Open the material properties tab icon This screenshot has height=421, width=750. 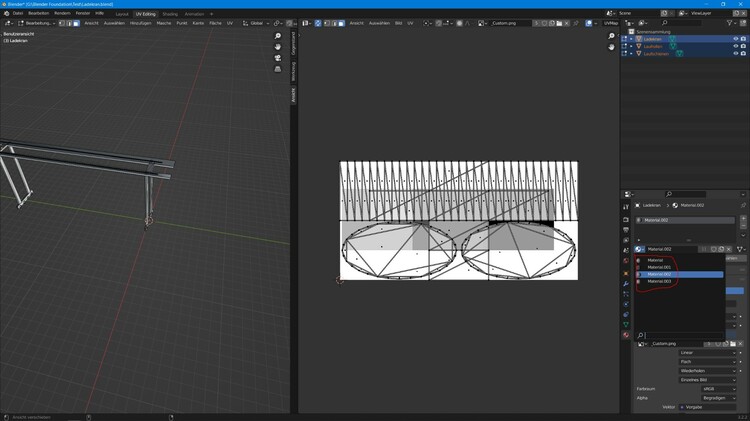(627, 335)
